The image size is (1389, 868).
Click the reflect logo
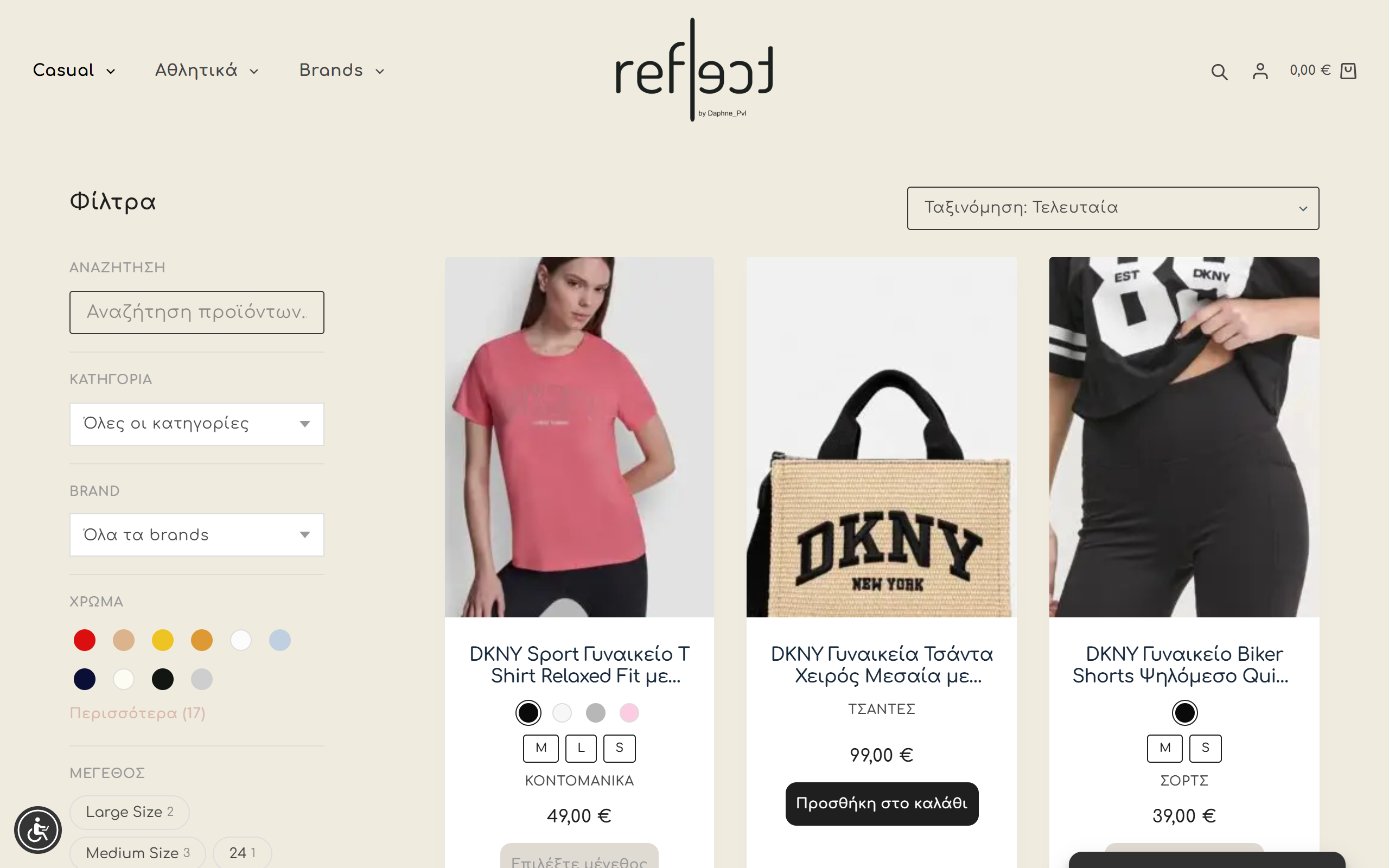tap(694, 69)
